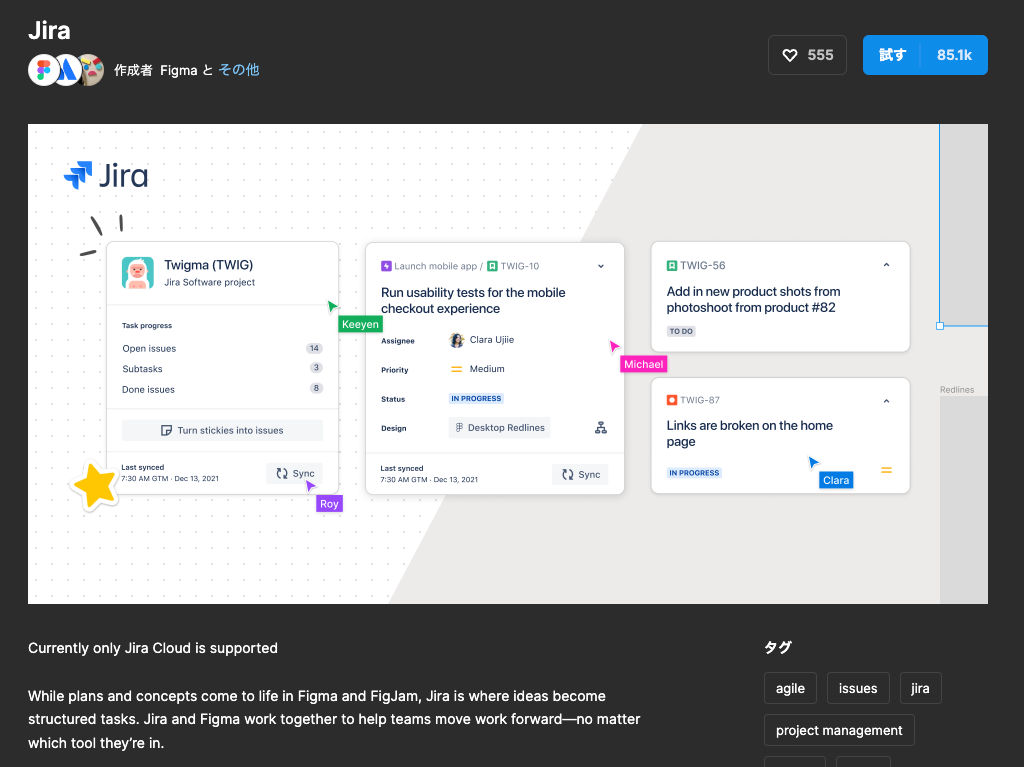Image resolution: width=1024 pixels, height=767 pixels.
Task: Click the Desktop Redlines design chip
Action: coord(500,427)
